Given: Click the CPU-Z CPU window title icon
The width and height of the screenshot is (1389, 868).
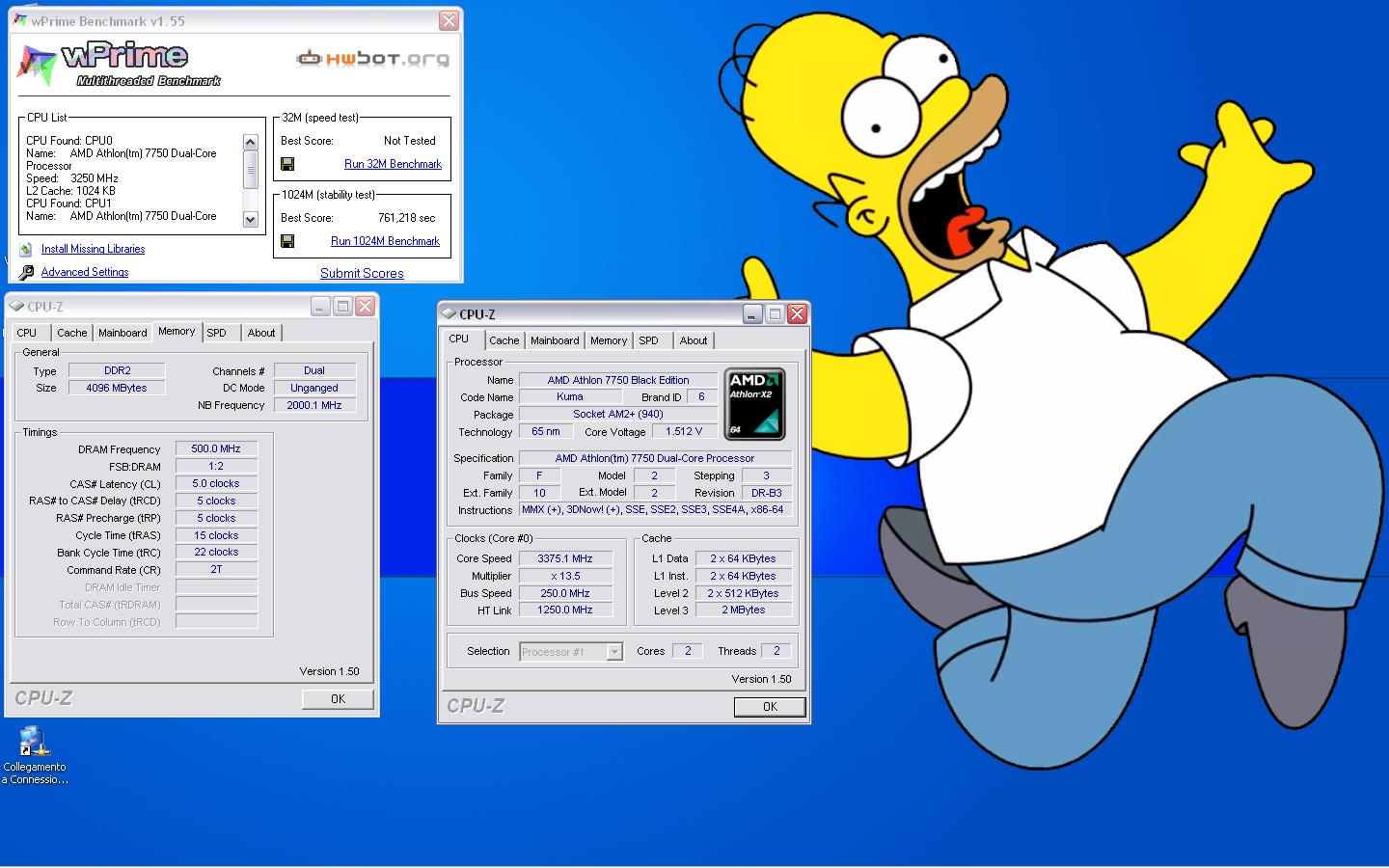Looking at the screenshot, I should pos(449,314).
